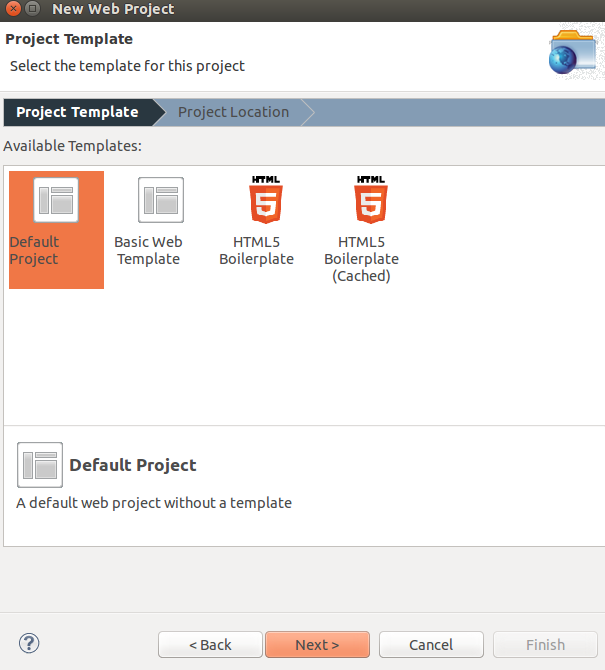Click the 'HTML5 Boilerplate (Cached)' label text

click(x=361, y=259)
